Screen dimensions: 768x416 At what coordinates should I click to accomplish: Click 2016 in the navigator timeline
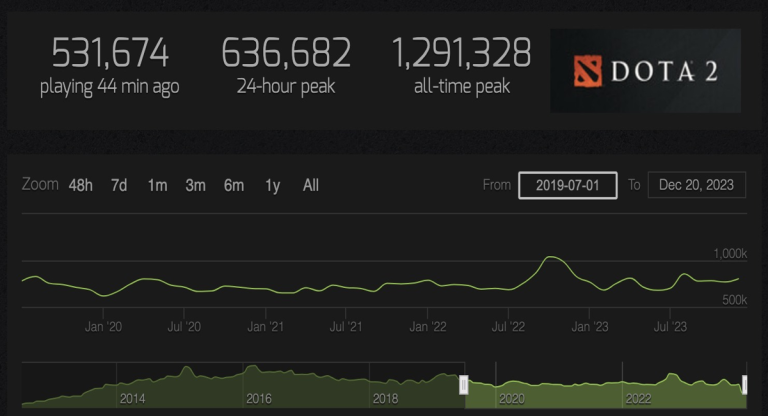(x=259, y=398)
